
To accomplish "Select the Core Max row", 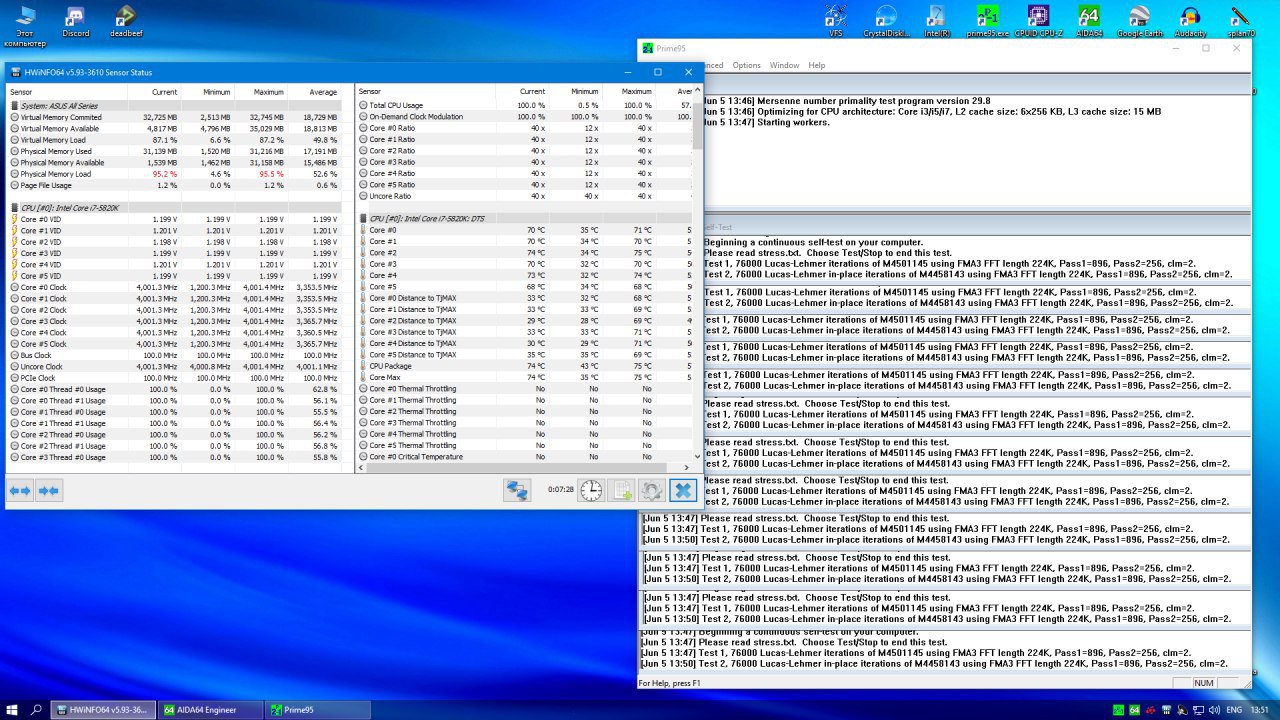I will pyautogui.click(x=524, y=377).
